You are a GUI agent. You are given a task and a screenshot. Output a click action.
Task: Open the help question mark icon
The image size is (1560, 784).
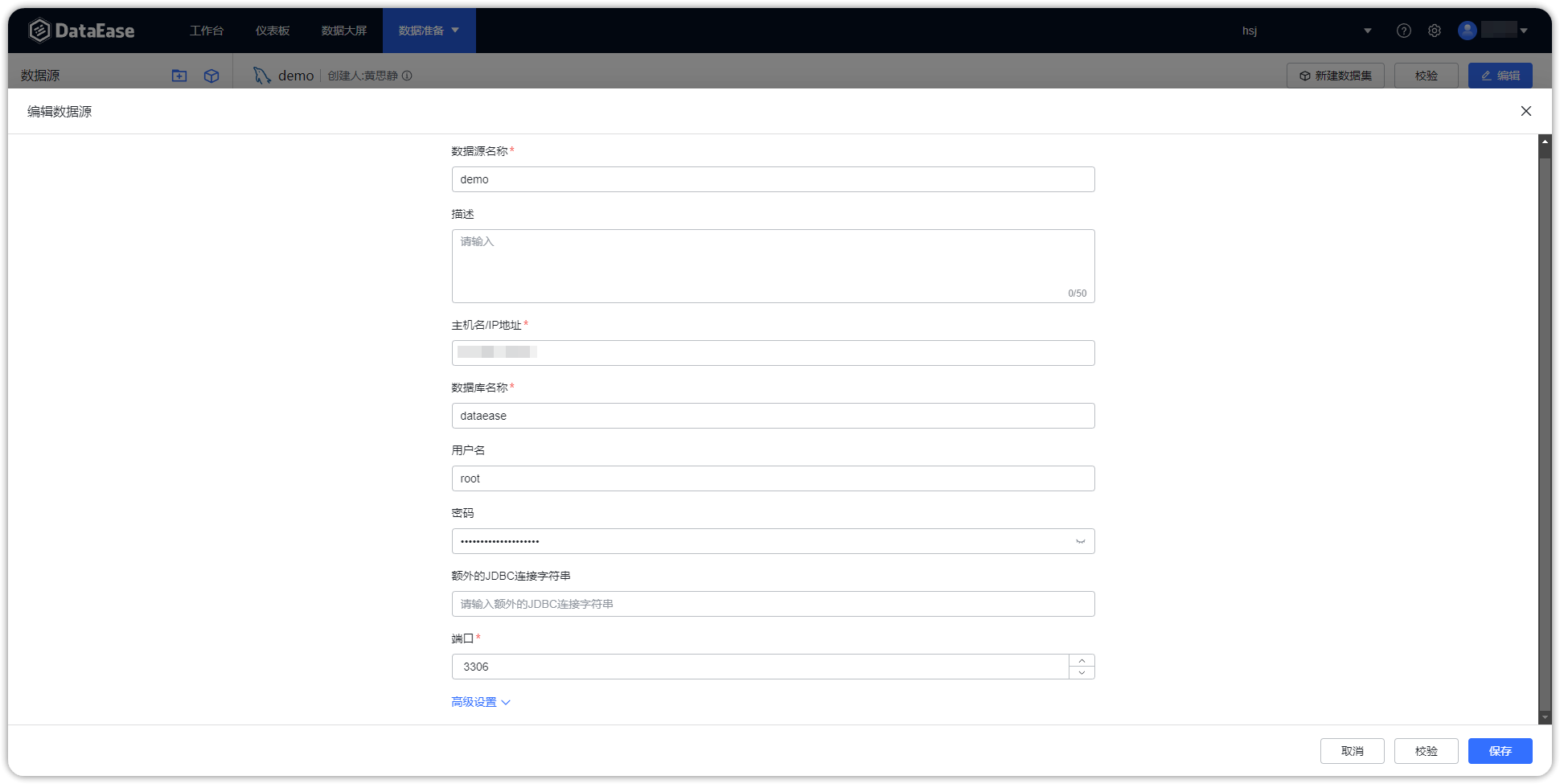(1404, 30)
